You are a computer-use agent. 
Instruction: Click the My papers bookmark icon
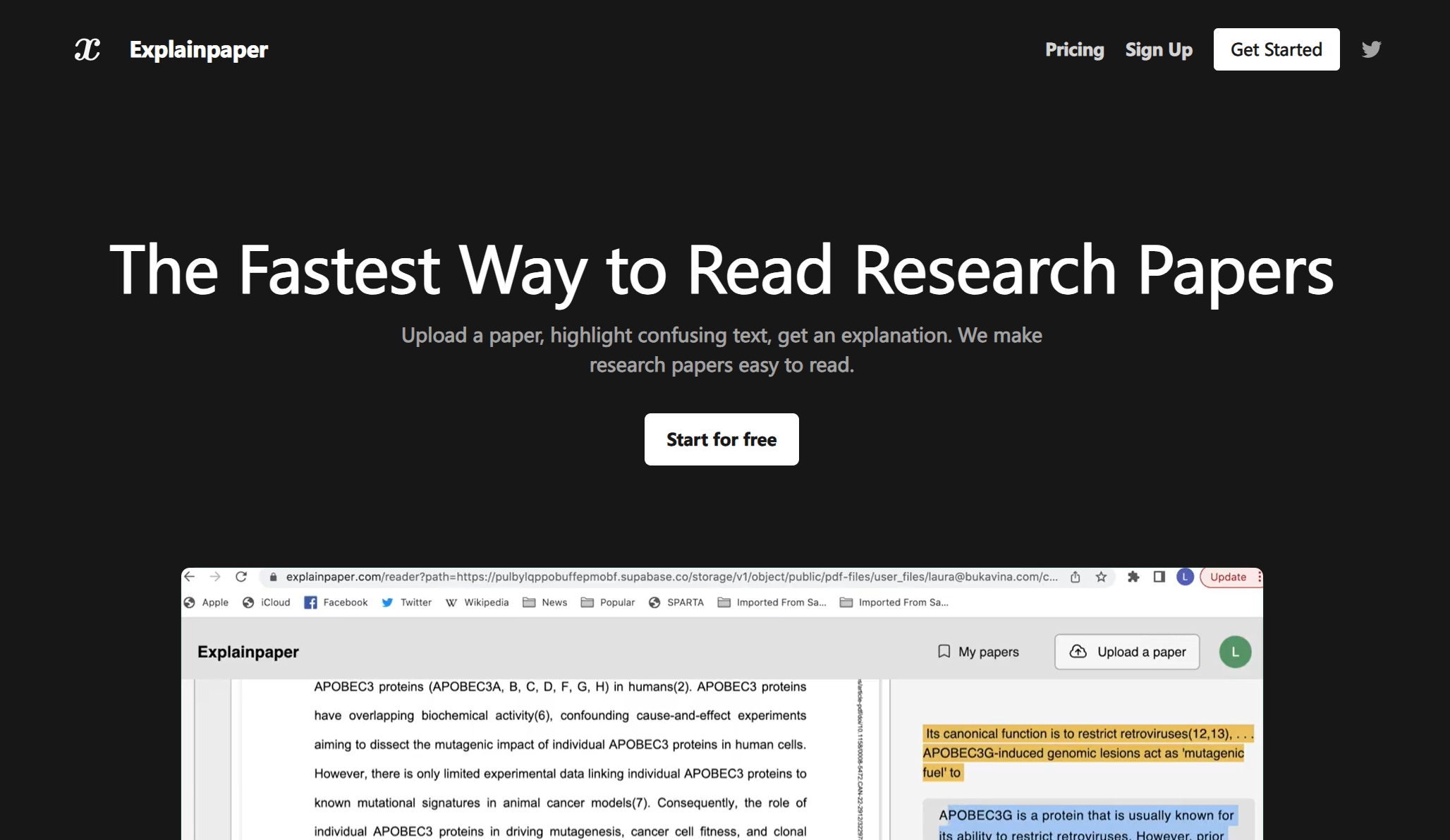[944, 652]
